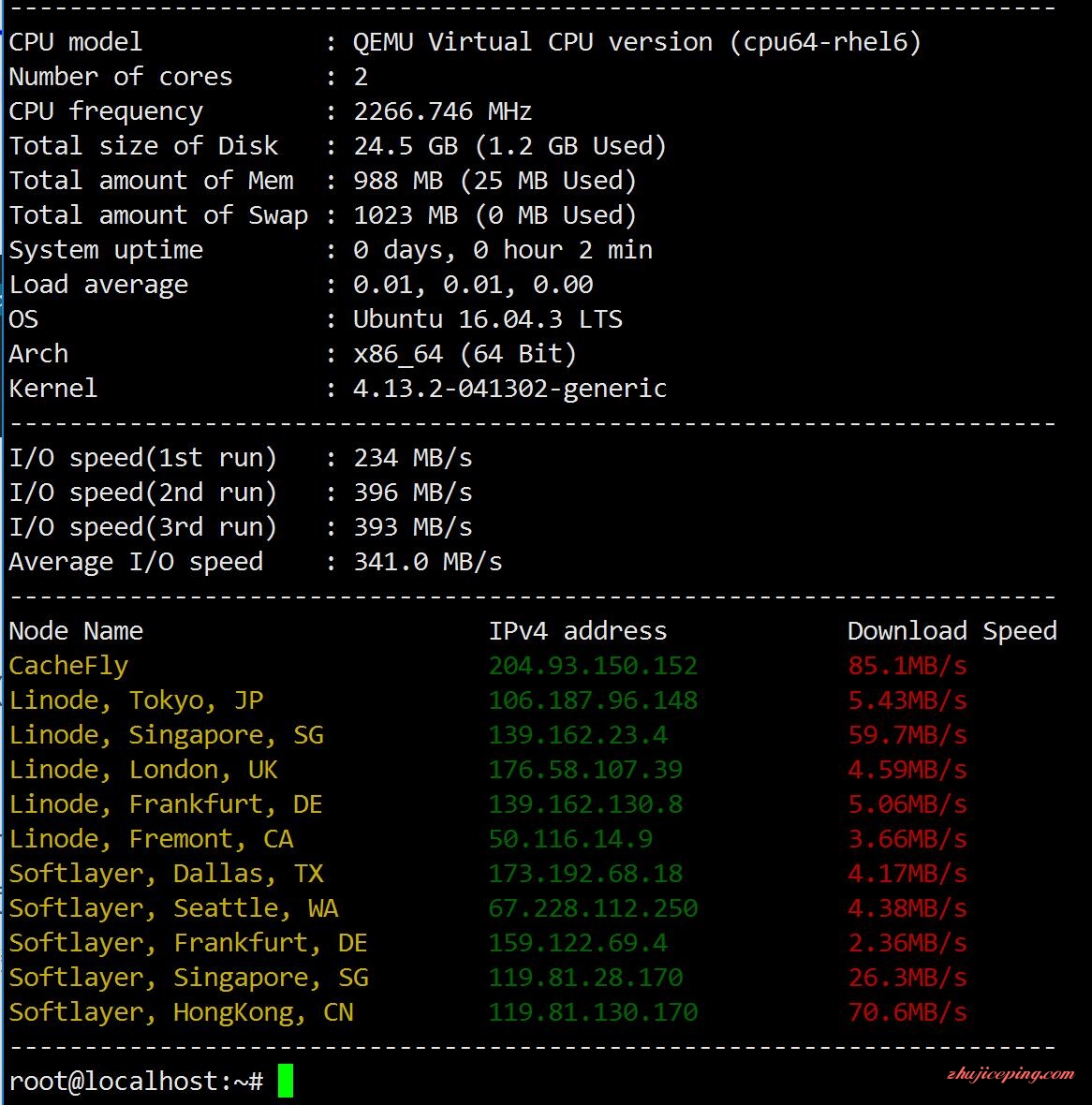This screenshot has height=1105, width=1092.
Task: Click the Download Speed column header
Action: click(952, 631)
